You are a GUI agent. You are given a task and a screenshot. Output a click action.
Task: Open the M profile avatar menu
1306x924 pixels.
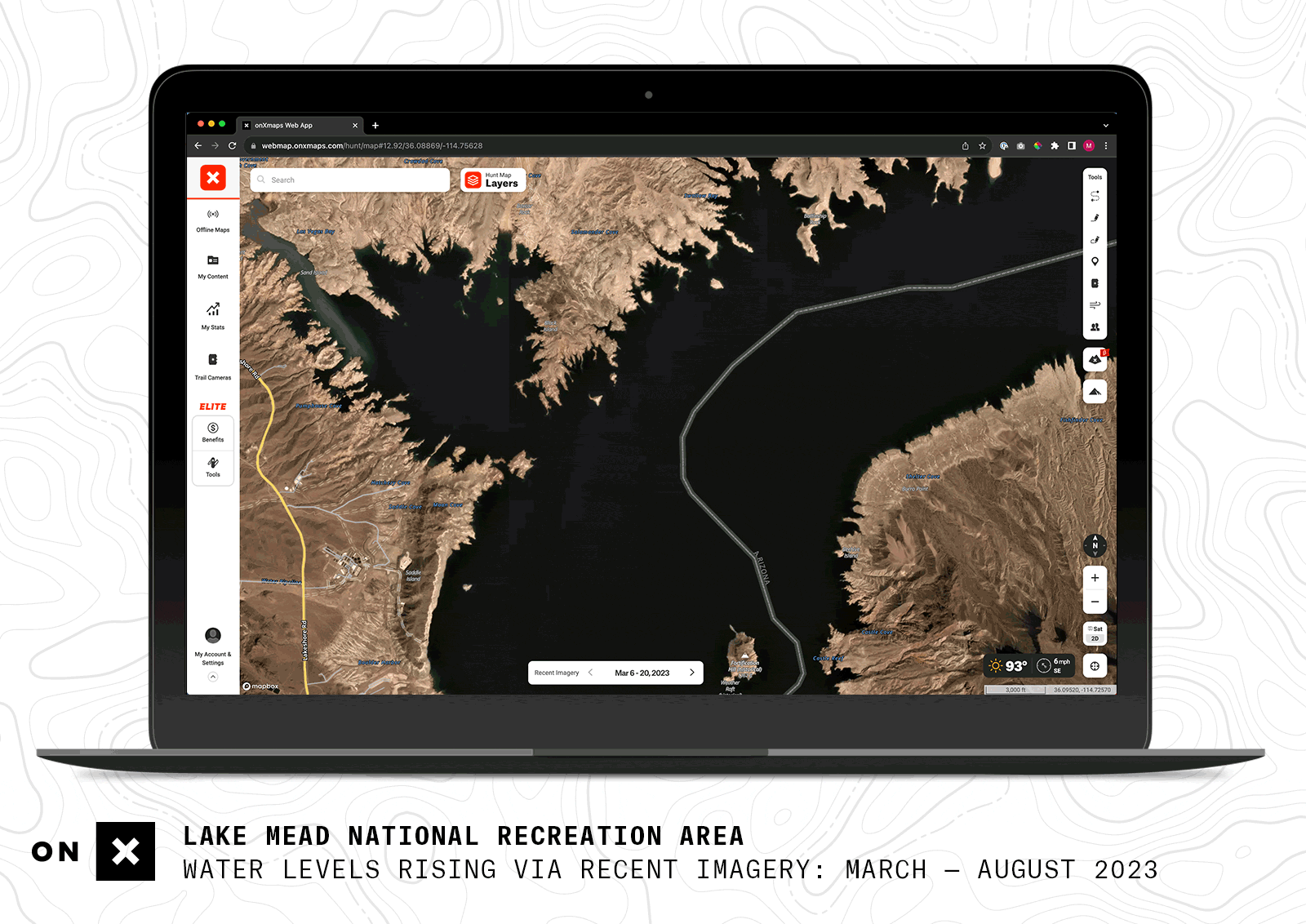pos(1089,146)
